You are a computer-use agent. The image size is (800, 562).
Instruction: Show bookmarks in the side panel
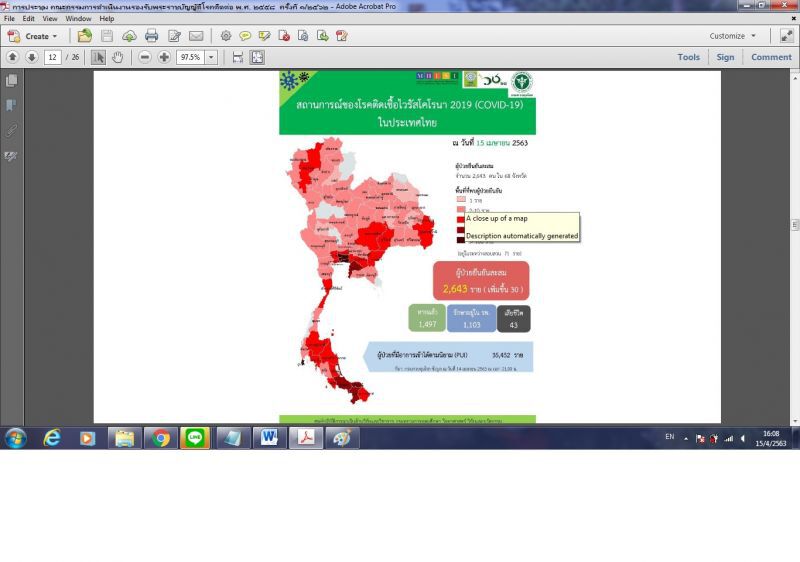[x=11, y=106]
